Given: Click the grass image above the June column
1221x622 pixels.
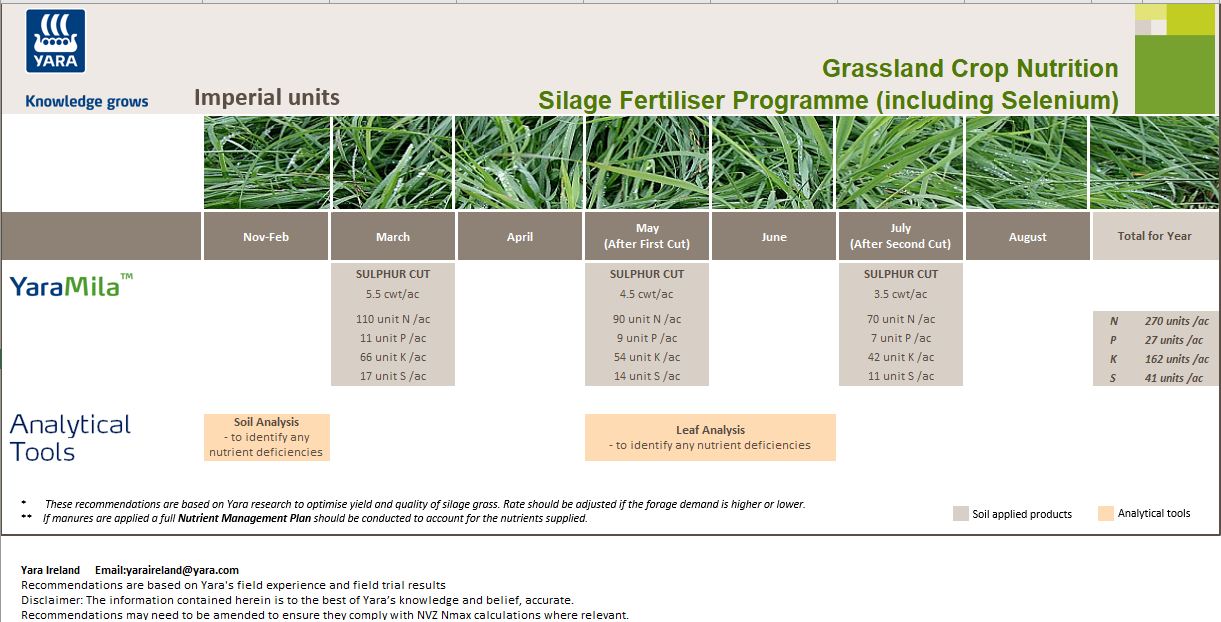Looking at the screenshot, I should coord(773,162).
